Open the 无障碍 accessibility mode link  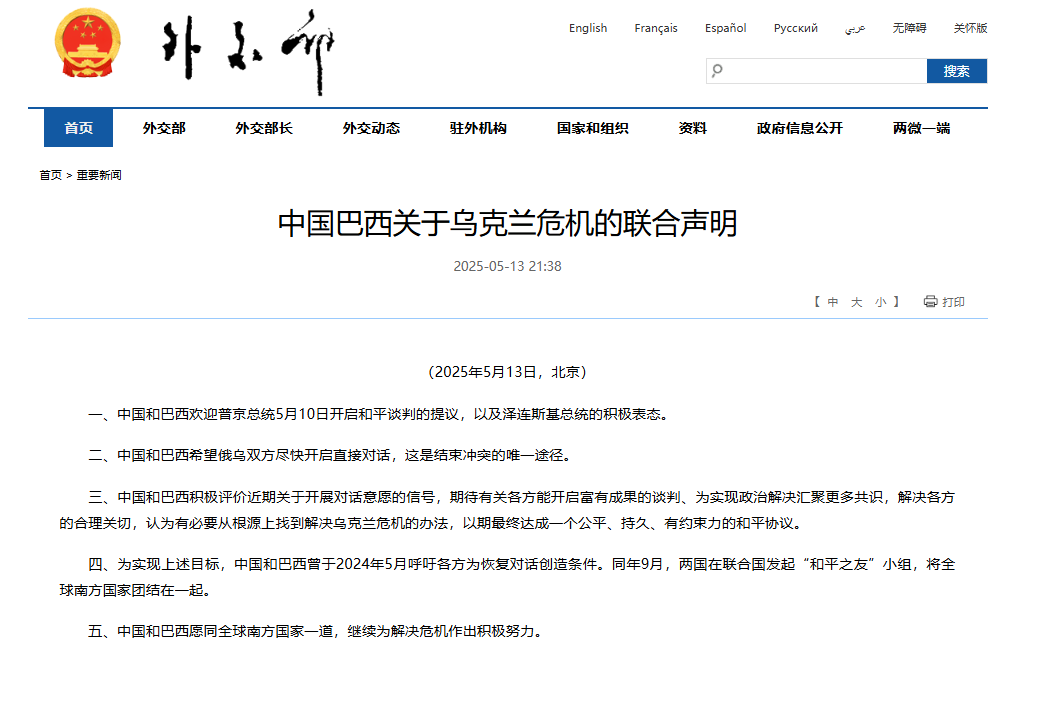coord(909,28)
